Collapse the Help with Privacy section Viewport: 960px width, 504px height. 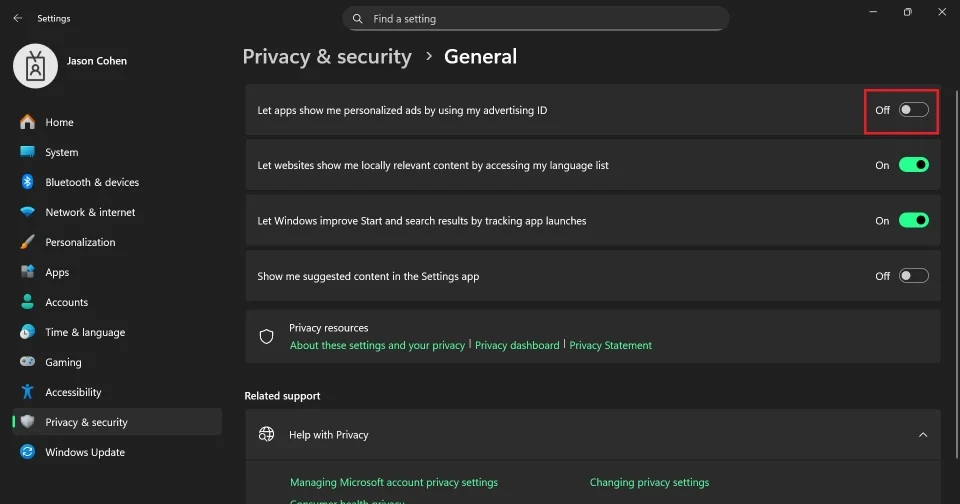(923, 435)
